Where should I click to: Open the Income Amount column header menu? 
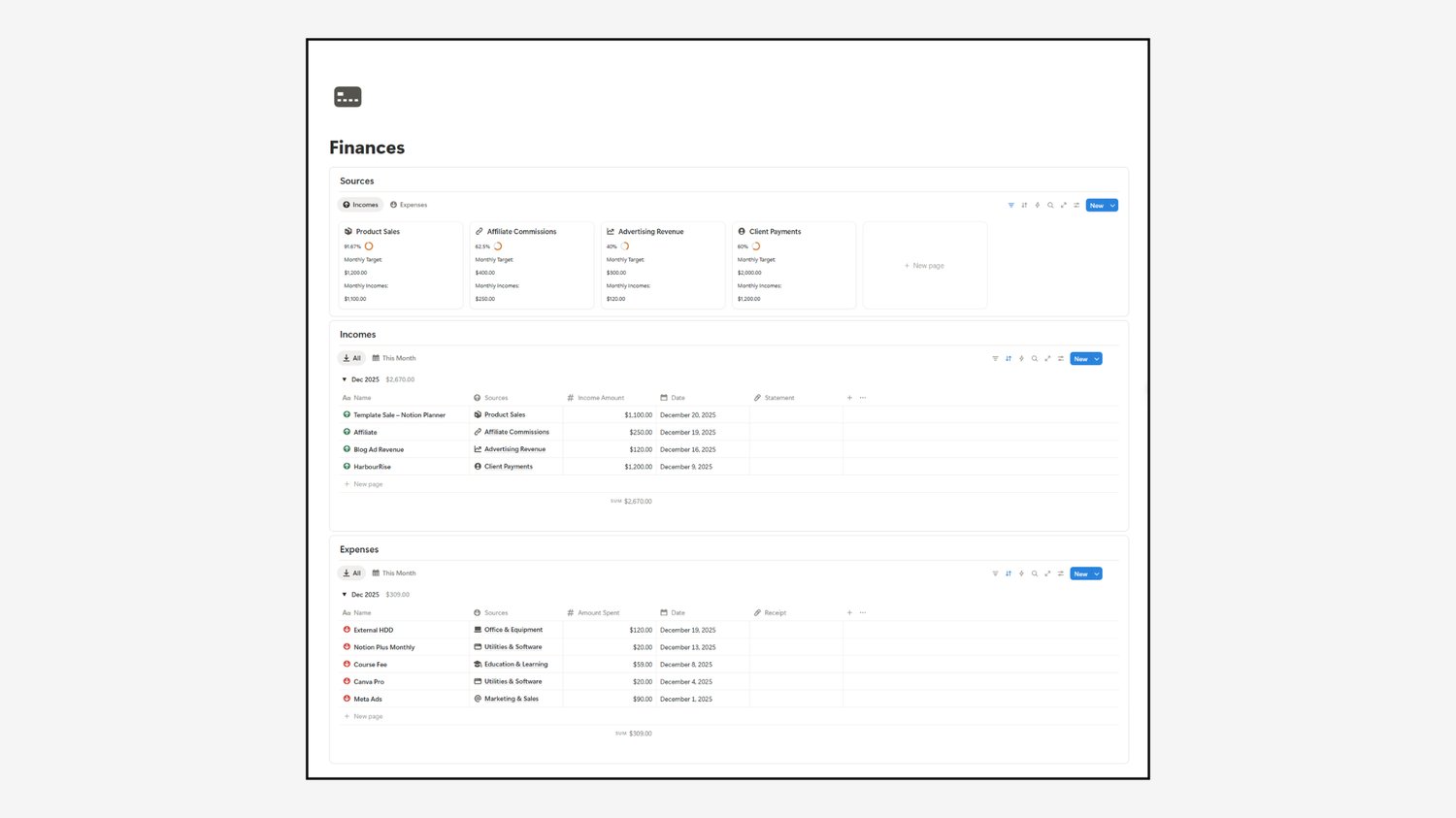point(596,398)
